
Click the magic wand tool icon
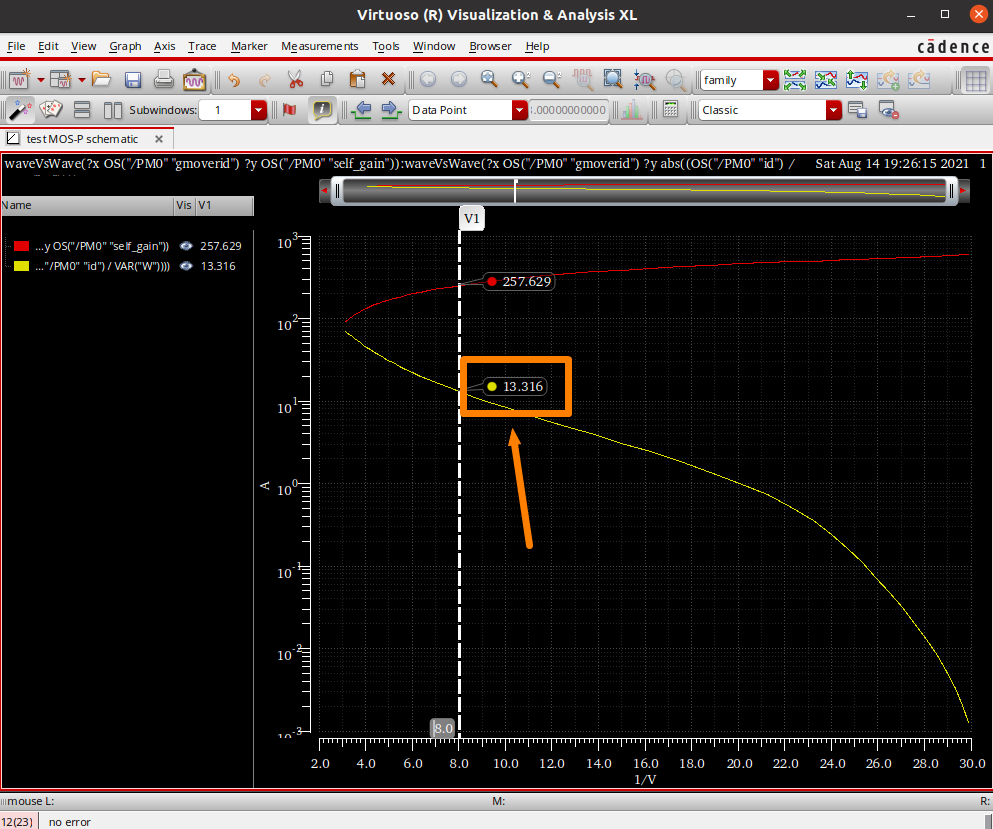click(x=19, y=110)
